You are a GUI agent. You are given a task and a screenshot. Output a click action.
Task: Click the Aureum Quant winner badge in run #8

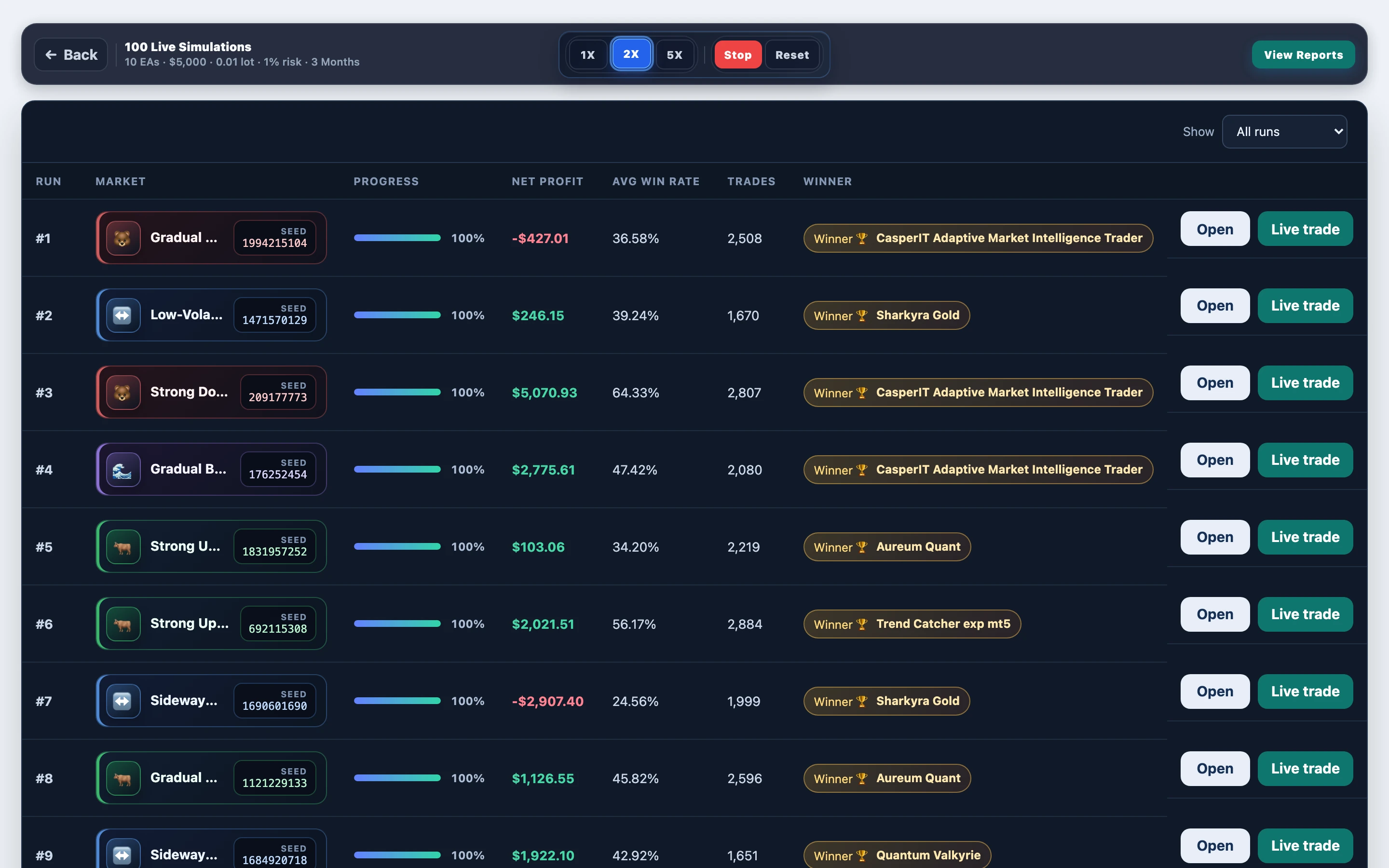coord(887,778)
